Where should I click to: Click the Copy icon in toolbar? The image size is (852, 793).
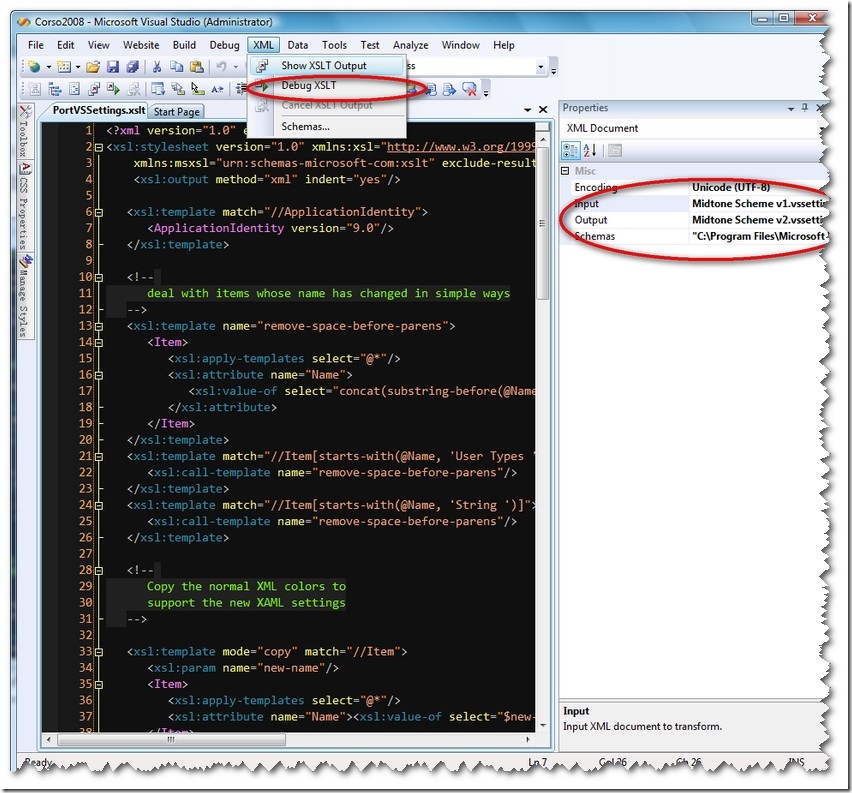(177, 67)
